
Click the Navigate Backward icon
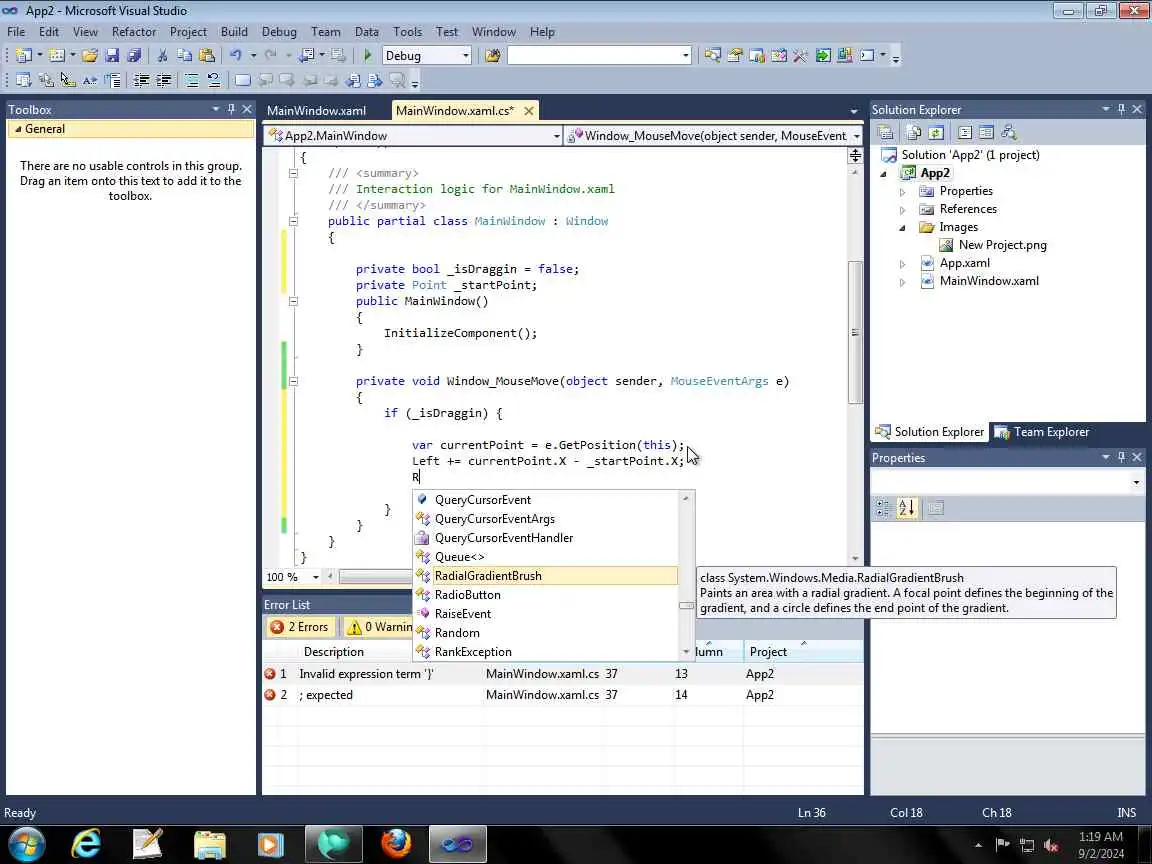pyautogui.click(x=307, y=55)
